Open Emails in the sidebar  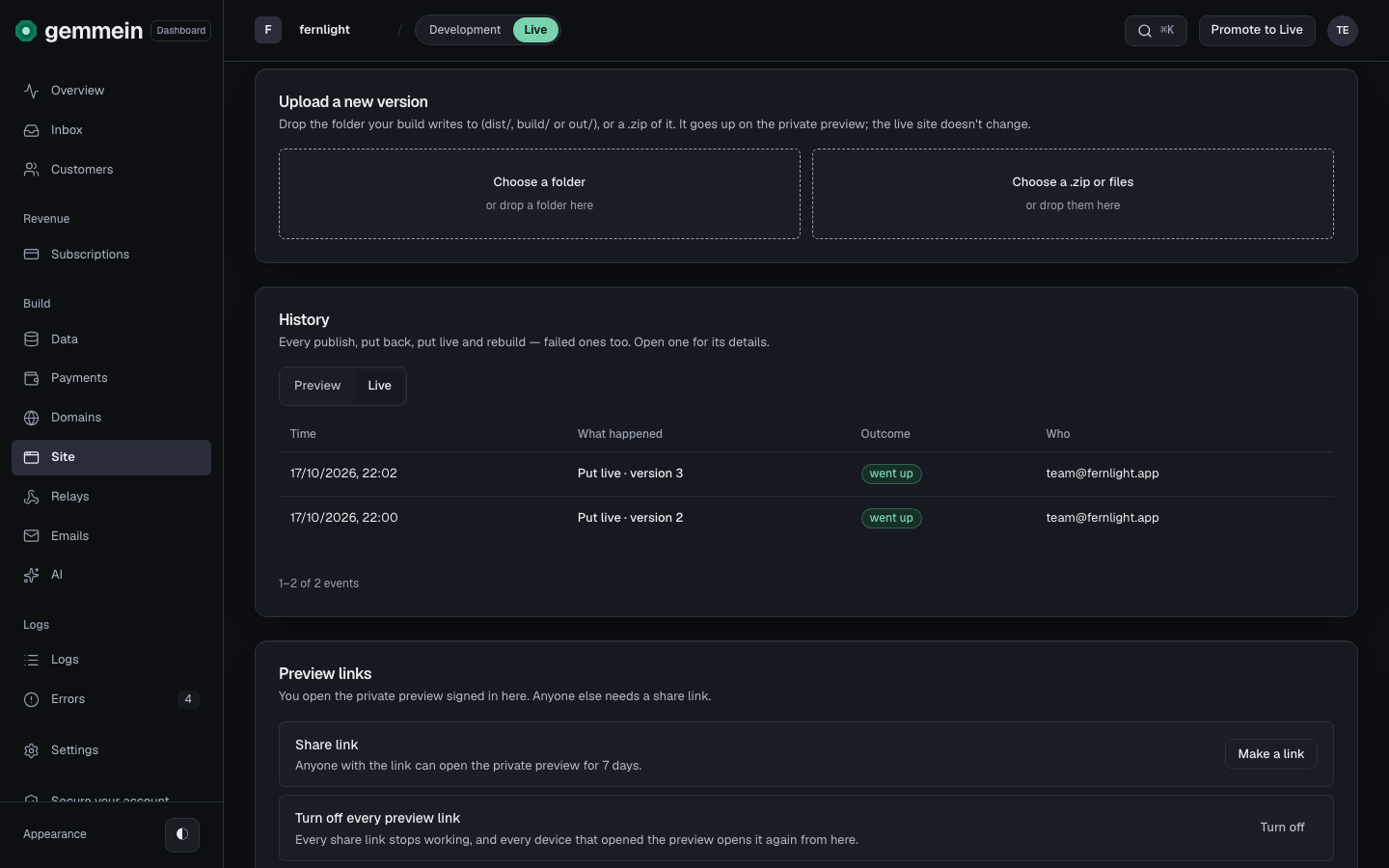tap(111, 536)
